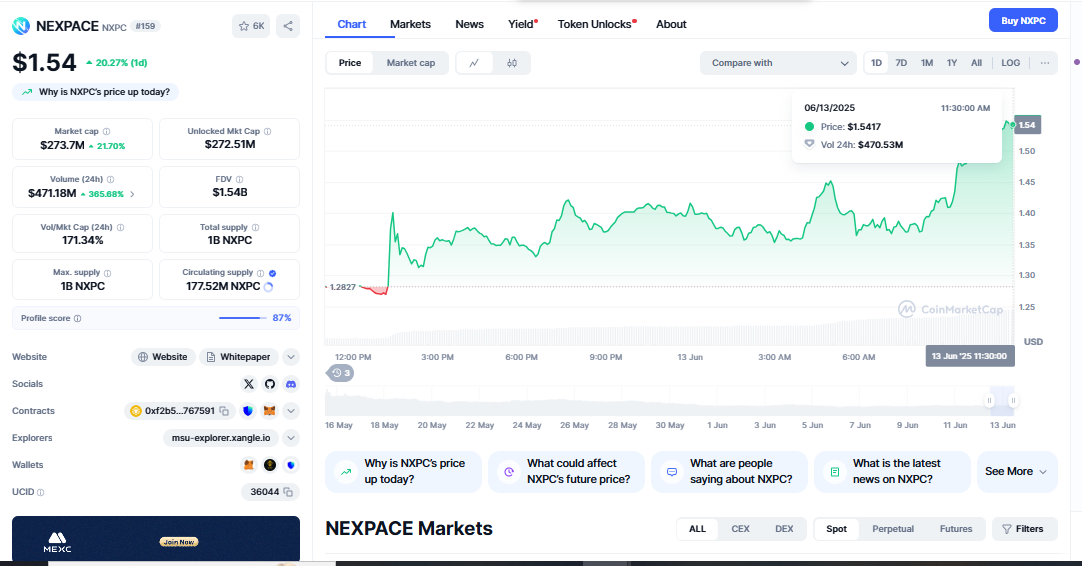Image resolution: width=1082 pixels, height=566 pixels.
Task: Copy the contract address 0xf2b5...767591
Action: [224, 411]
